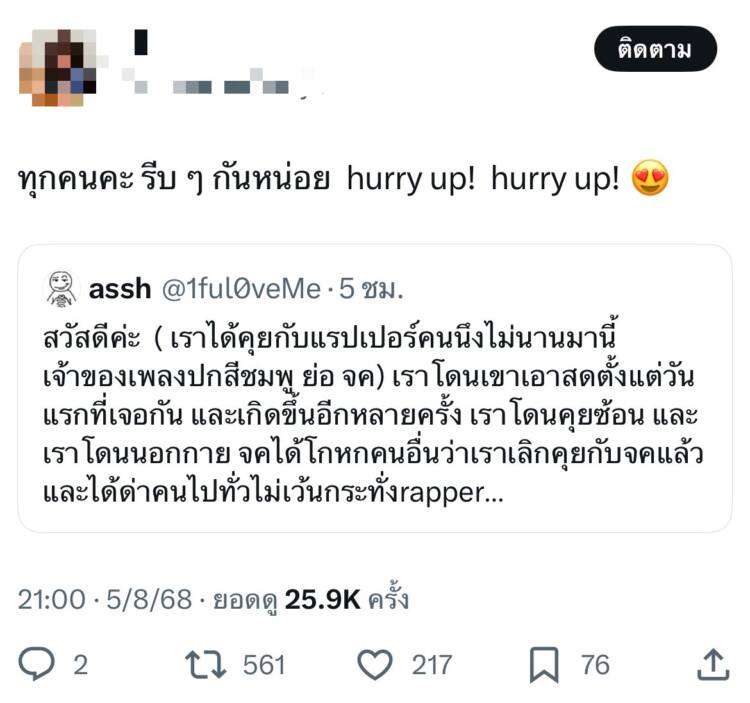Click the 76 bookmarks count

tap(595, 665)
